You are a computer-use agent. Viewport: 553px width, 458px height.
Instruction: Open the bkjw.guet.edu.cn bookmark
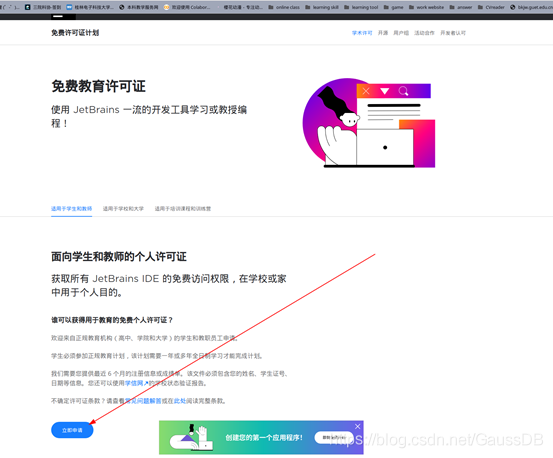[531, 7]
